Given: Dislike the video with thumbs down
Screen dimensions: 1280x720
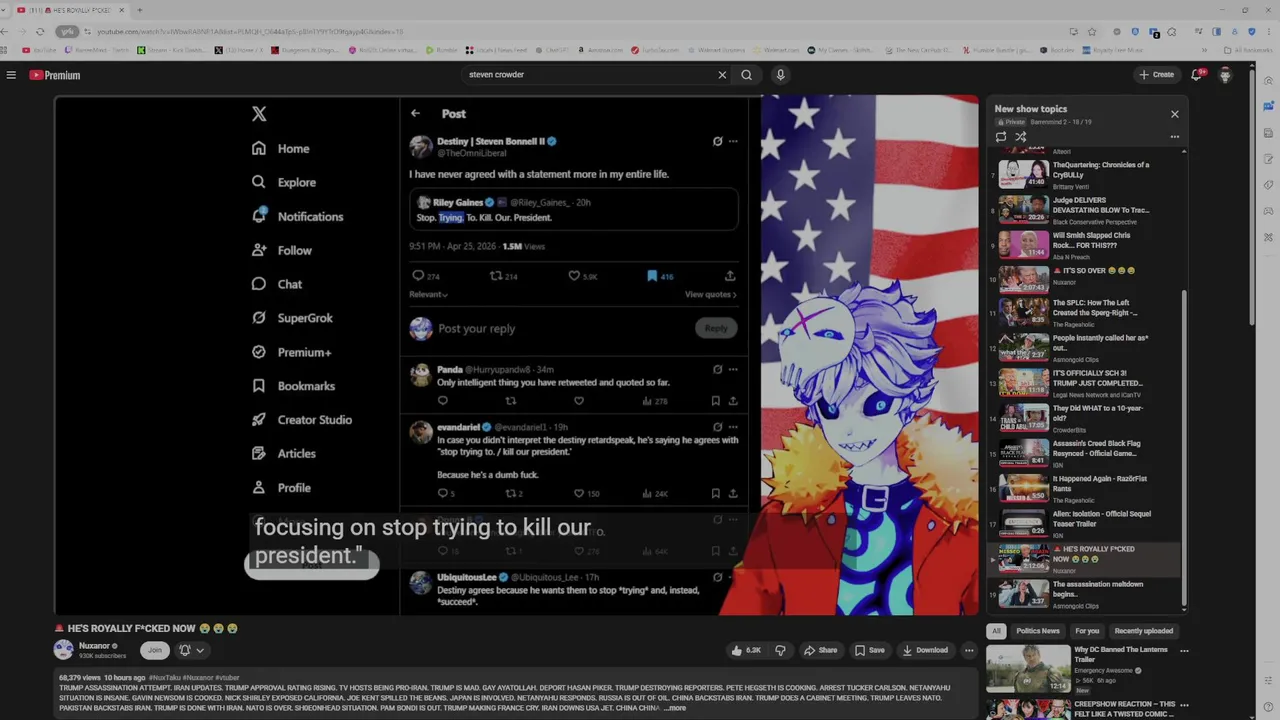Looking at the screenshot, I should click(780, 650).
